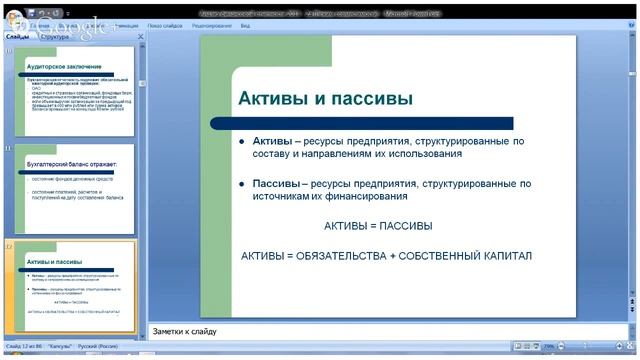
Task: Switch to Slide Sorter view icon
Action: pyautogui.click(x=527, y=346)
